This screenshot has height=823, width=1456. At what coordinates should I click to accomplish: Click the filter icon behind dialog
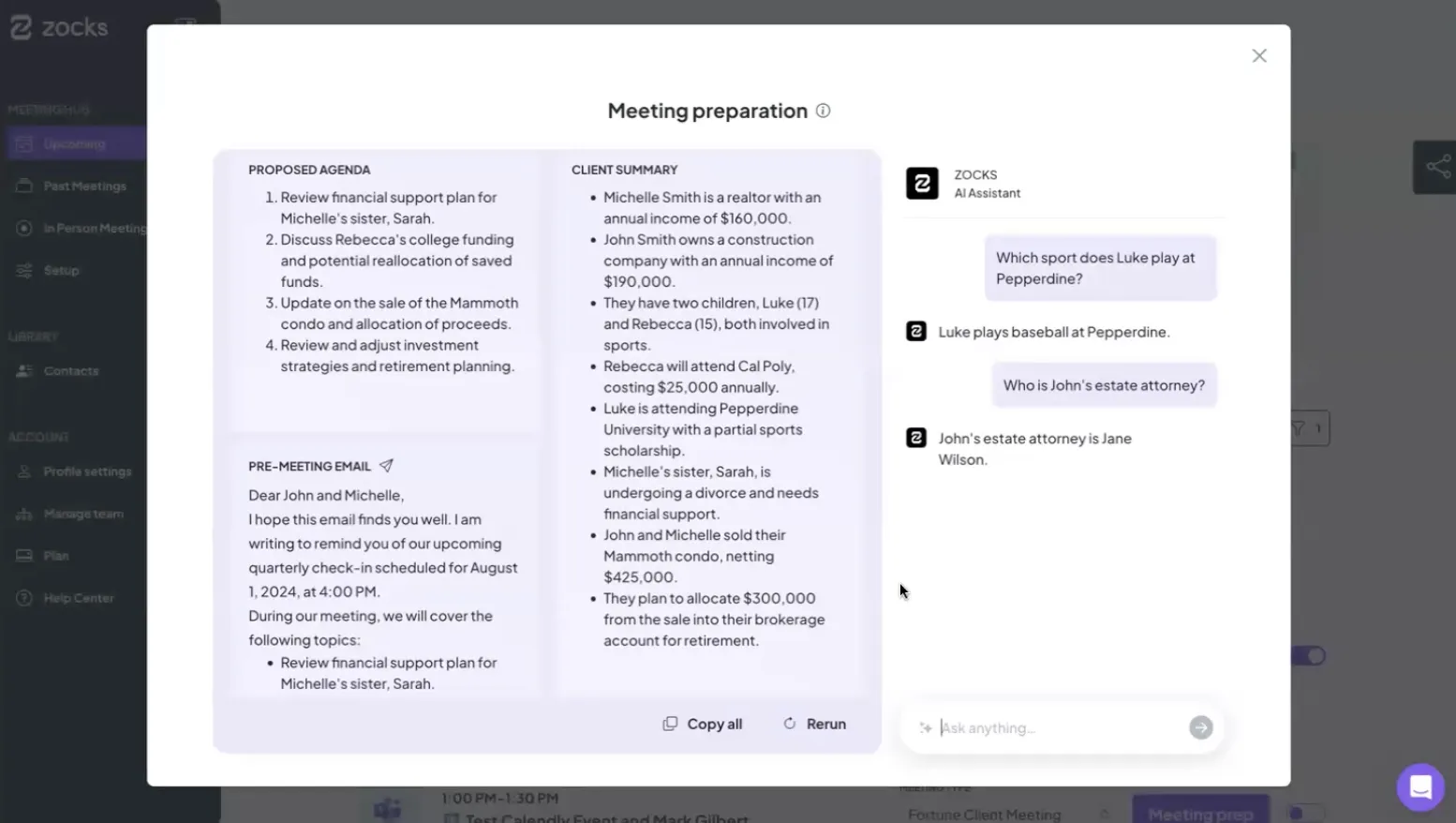pyautogui.click(x=1299, y=428)
